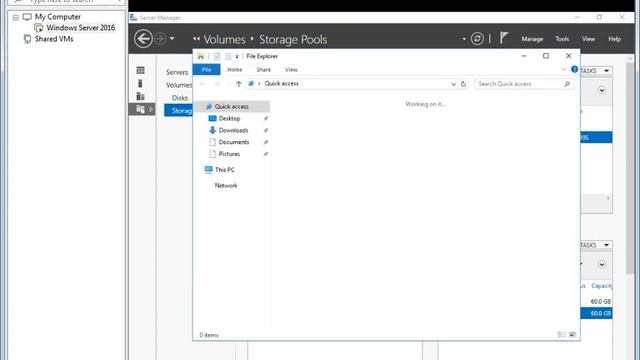Viewport: 640px width, 360px height.
Task: Click the Server Manager forward arrow button
Action: pyautogui.click(x=160, y=39)
